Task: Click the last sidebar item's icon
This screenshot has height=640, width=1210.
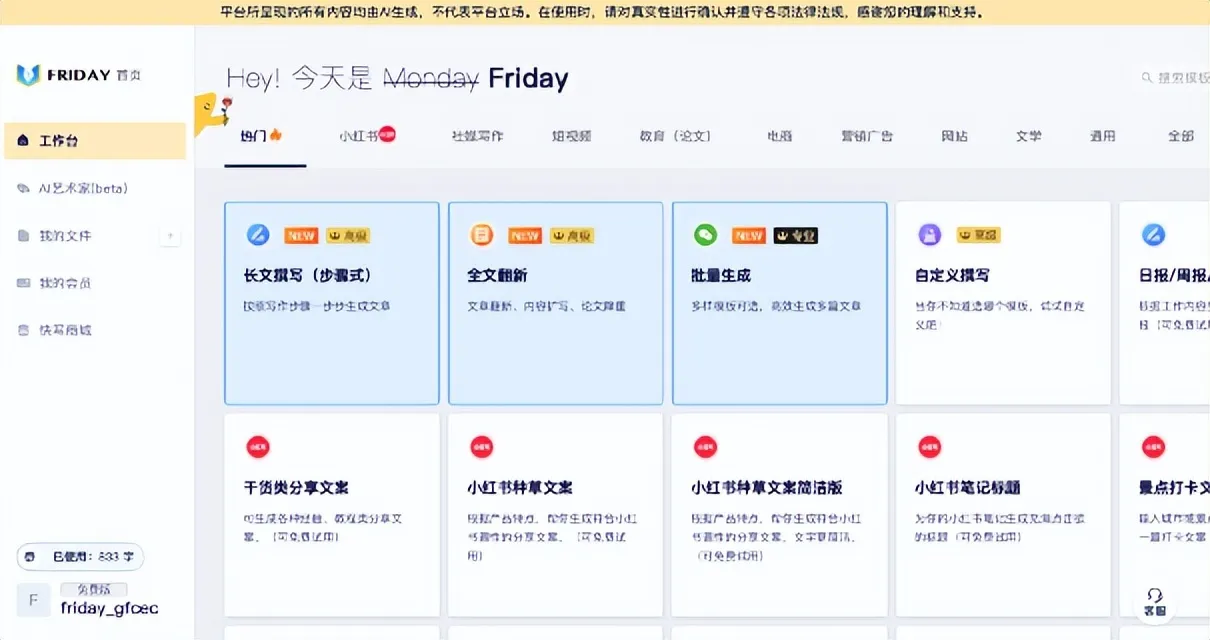Action: click(23, 330)
